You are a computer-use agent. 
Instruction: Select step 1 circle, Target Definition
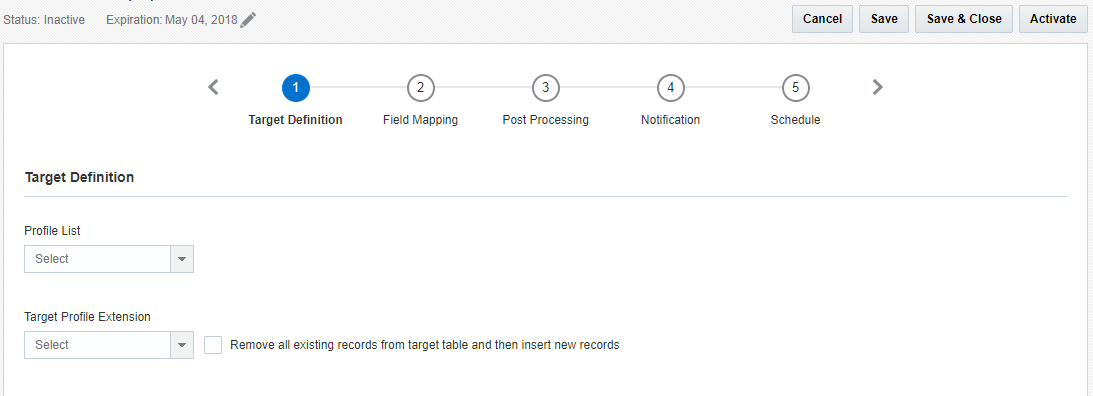296,87
